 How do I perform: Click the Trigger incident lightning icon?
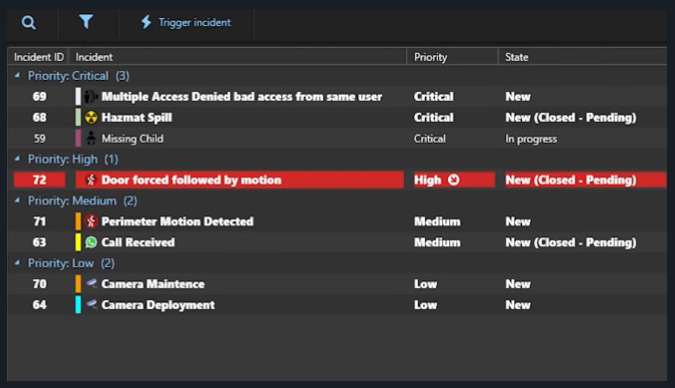tap(146, 22)
